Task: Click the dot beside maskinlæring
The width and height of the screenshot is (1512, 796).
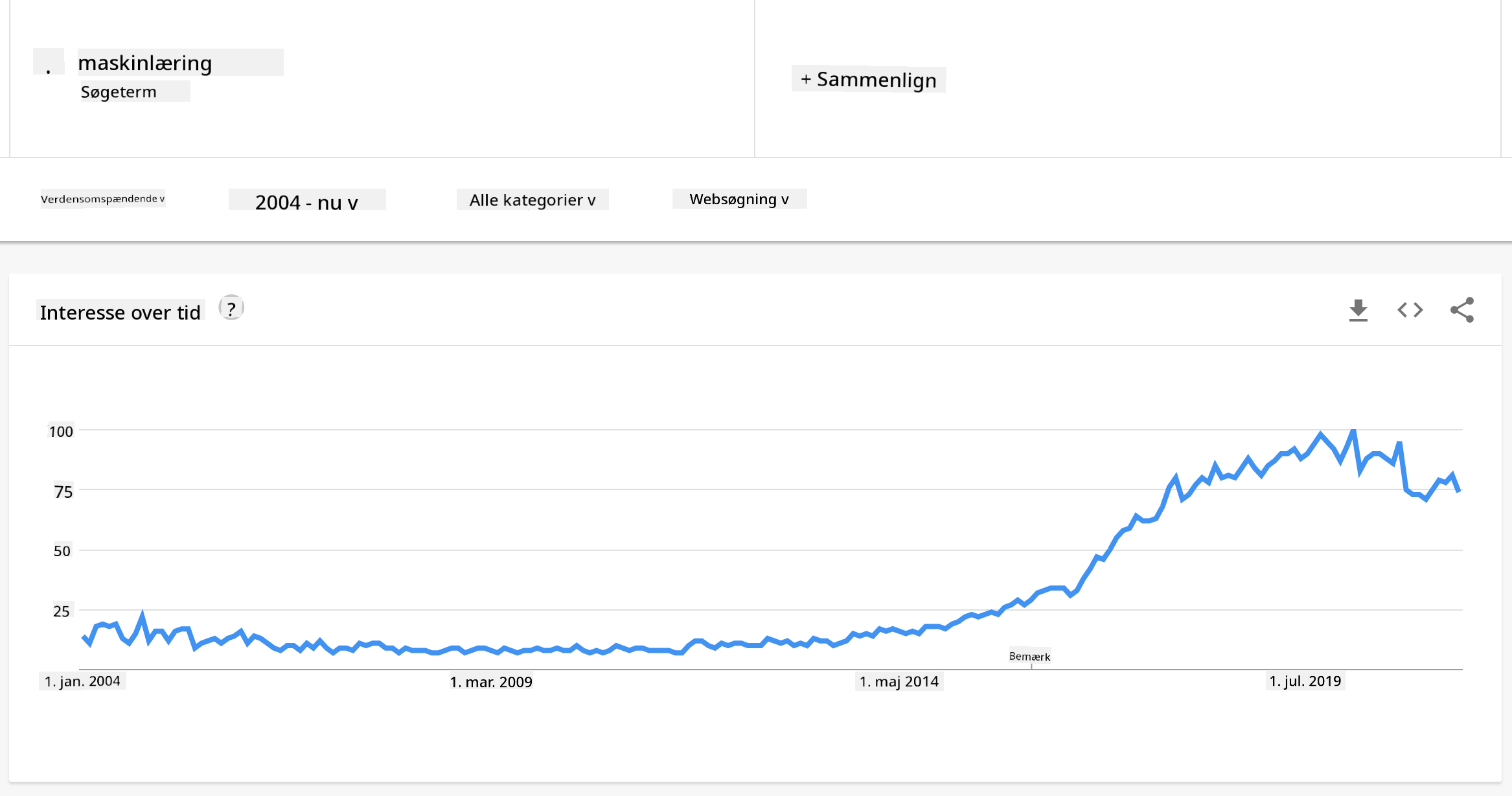Action: (49, 62)
